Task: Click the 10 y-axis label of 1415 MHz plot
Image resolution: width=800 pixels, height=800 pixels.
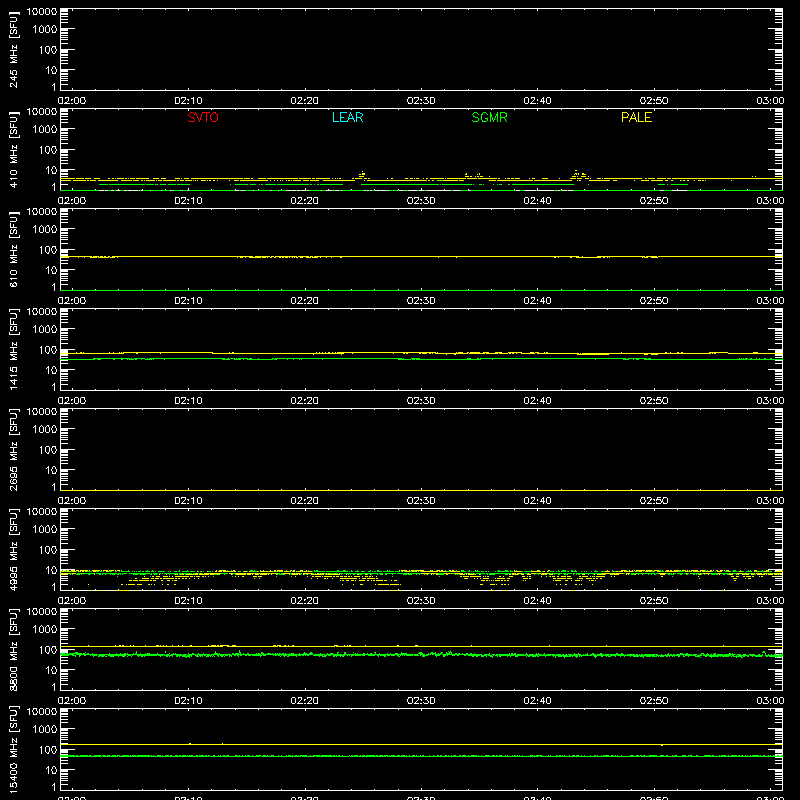Action: click(x=51, y=370)
